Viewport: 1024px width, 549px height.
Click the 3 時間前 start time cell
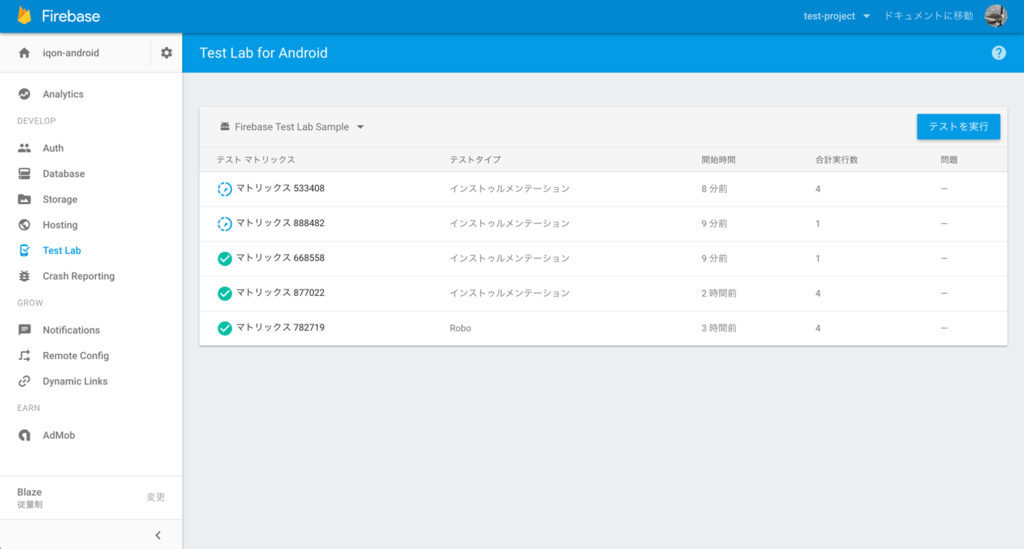point(719,328)
